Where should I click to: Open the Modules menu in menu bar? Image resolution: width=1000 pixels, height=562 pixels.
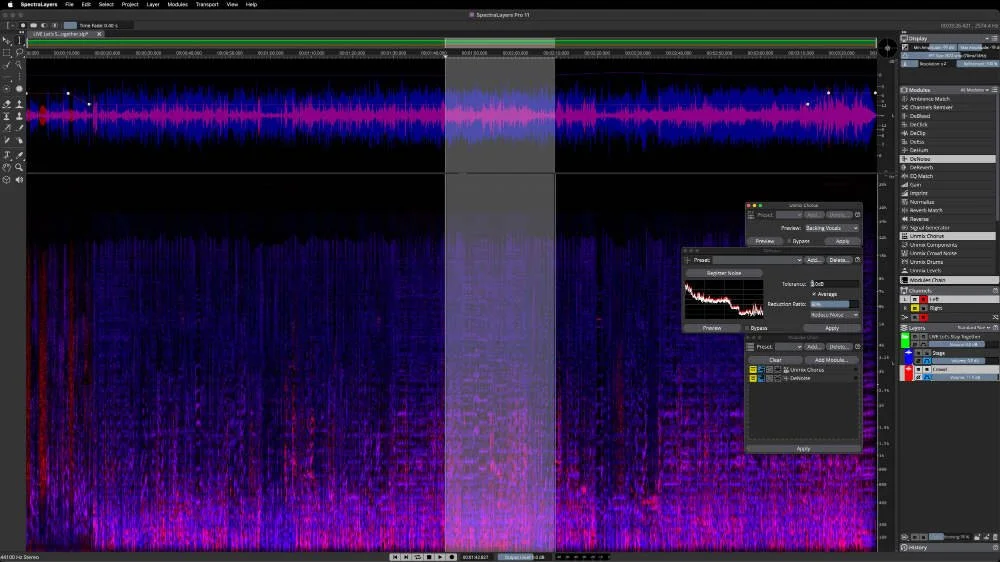[177, 4]
